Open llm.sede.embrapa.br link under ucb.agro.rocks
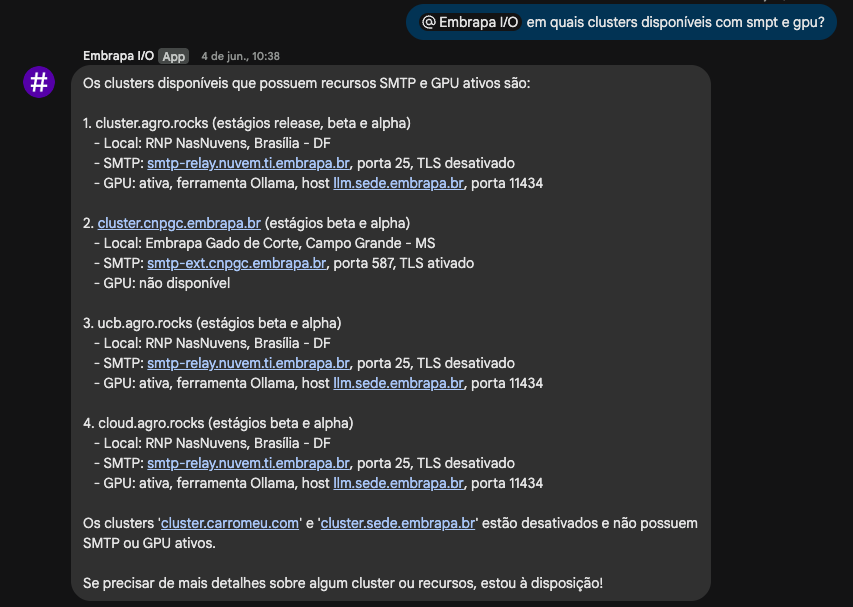853x607 pixels. pyautogui.click(x=399, y=383)
